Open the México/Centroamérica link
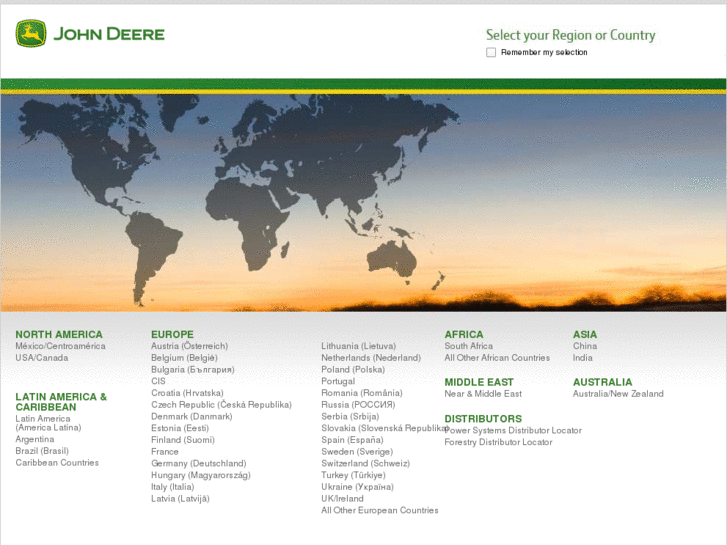Image resolution: width=727 pixels, height=545 pixels. [x=60, y=346]
